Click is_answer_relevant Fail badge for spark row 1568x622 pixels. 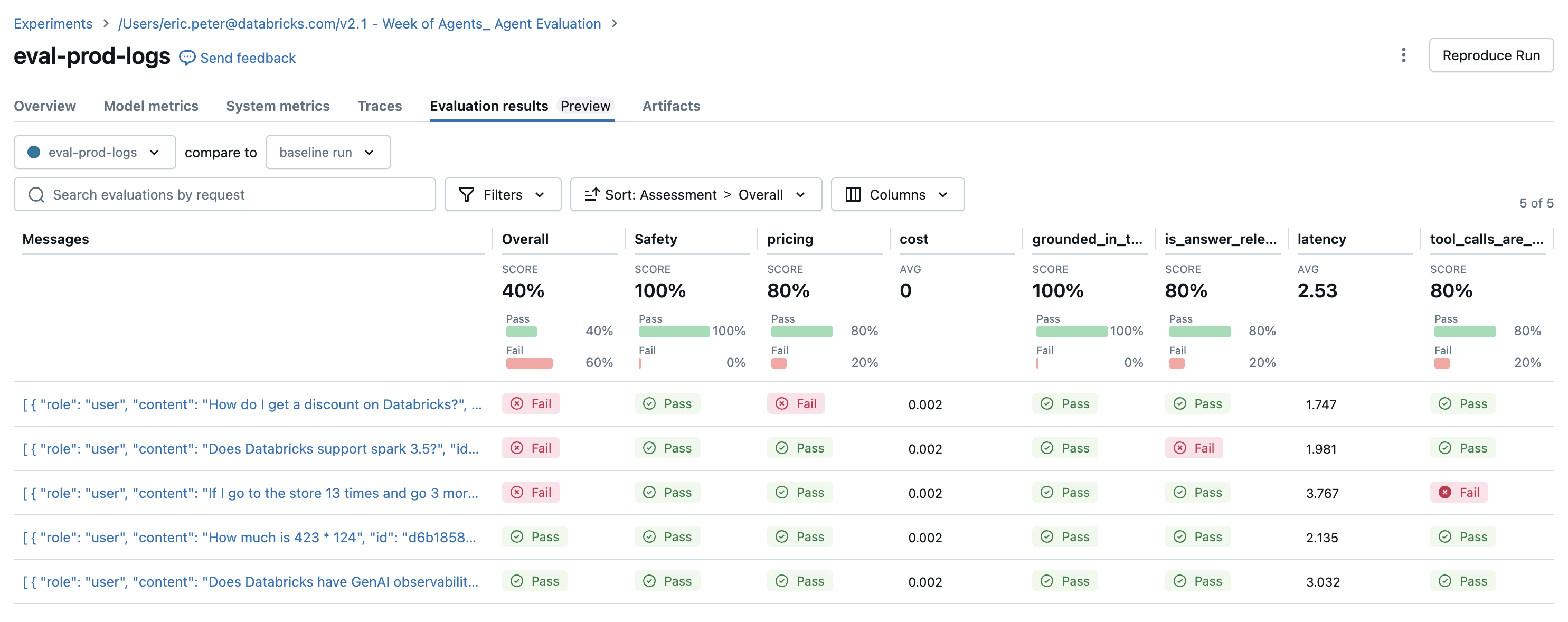click(1194, 448)
